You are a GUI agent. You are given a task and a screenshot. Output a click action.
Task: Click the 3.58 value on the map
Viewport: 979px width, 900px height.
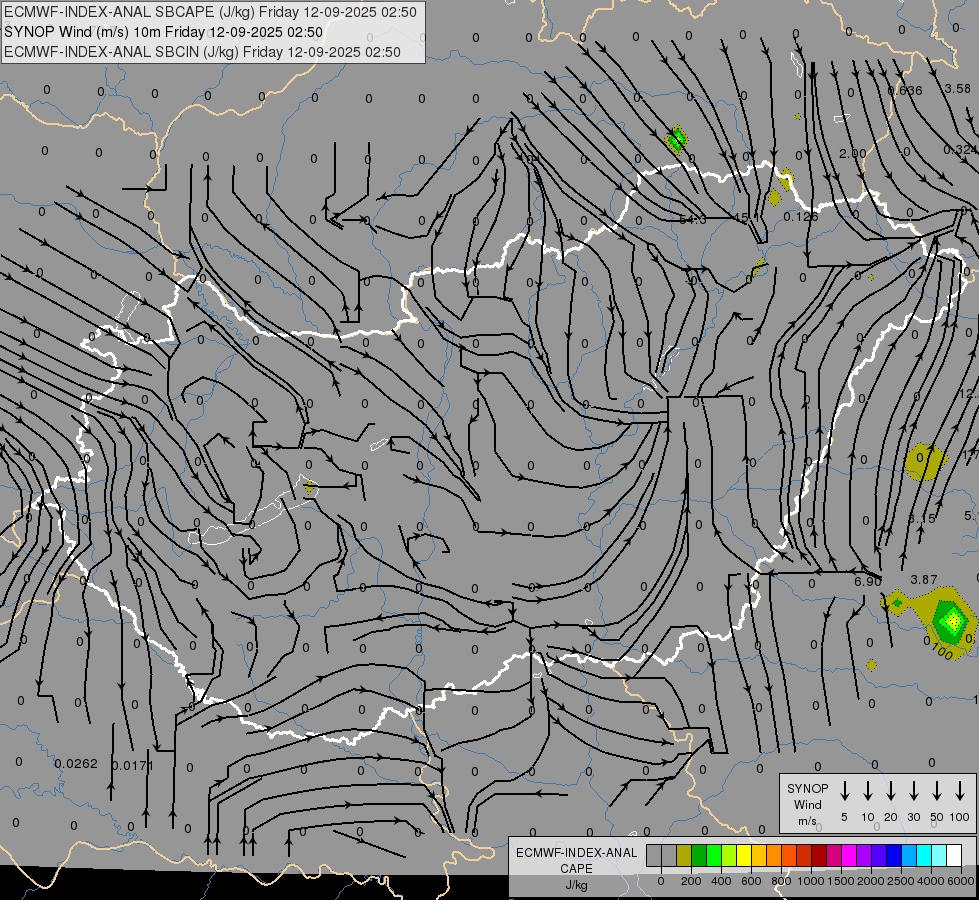[957, 89]
